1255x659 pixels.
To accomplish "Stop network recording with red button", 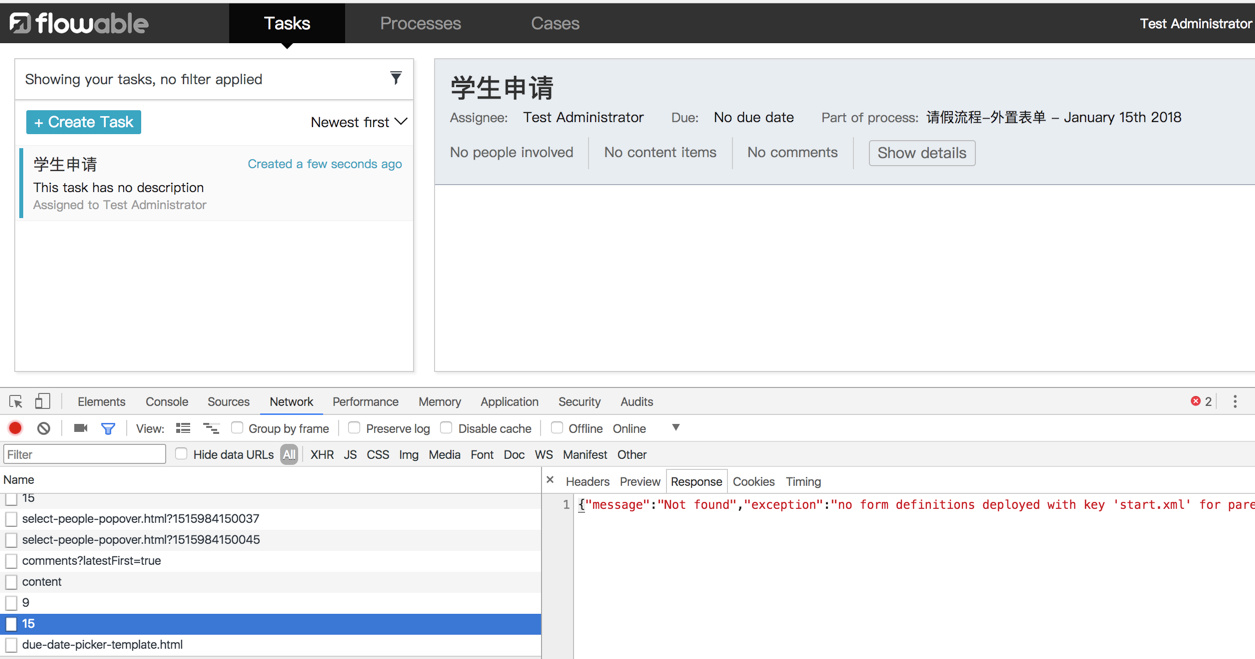I will (15, 428).
